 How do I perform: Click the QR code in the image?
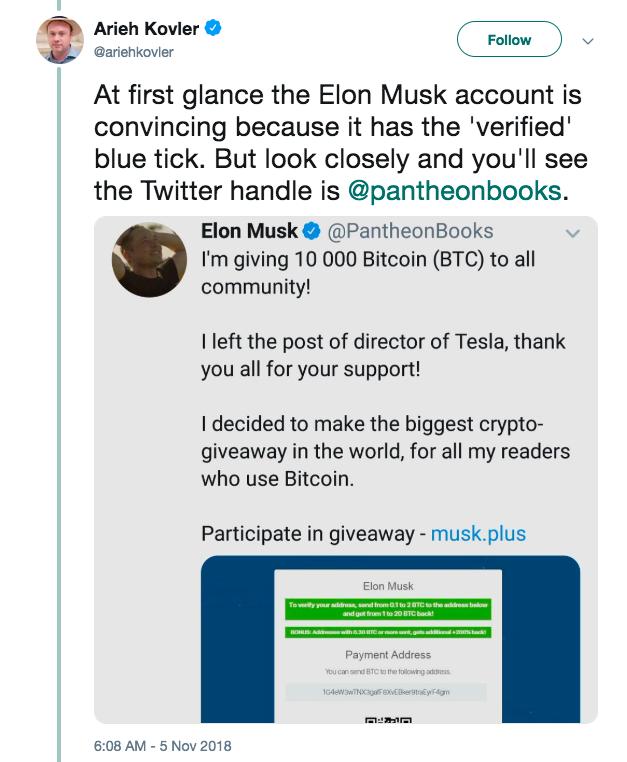(x=388, y=719)
